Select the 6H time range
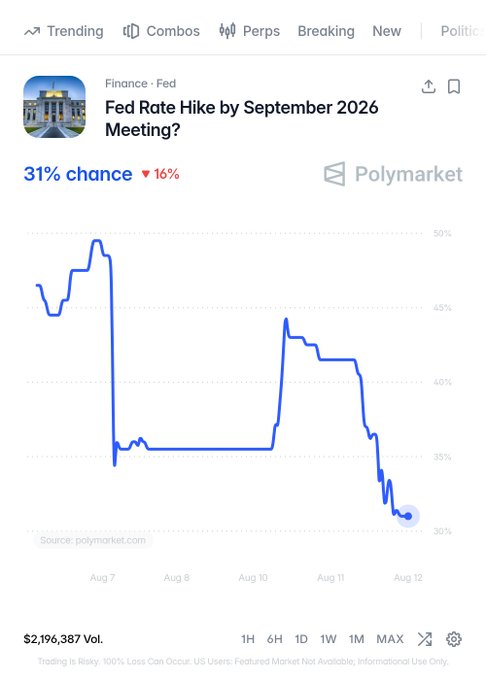The height and width of the screenshot is (680, 486). tap(274, 639)
